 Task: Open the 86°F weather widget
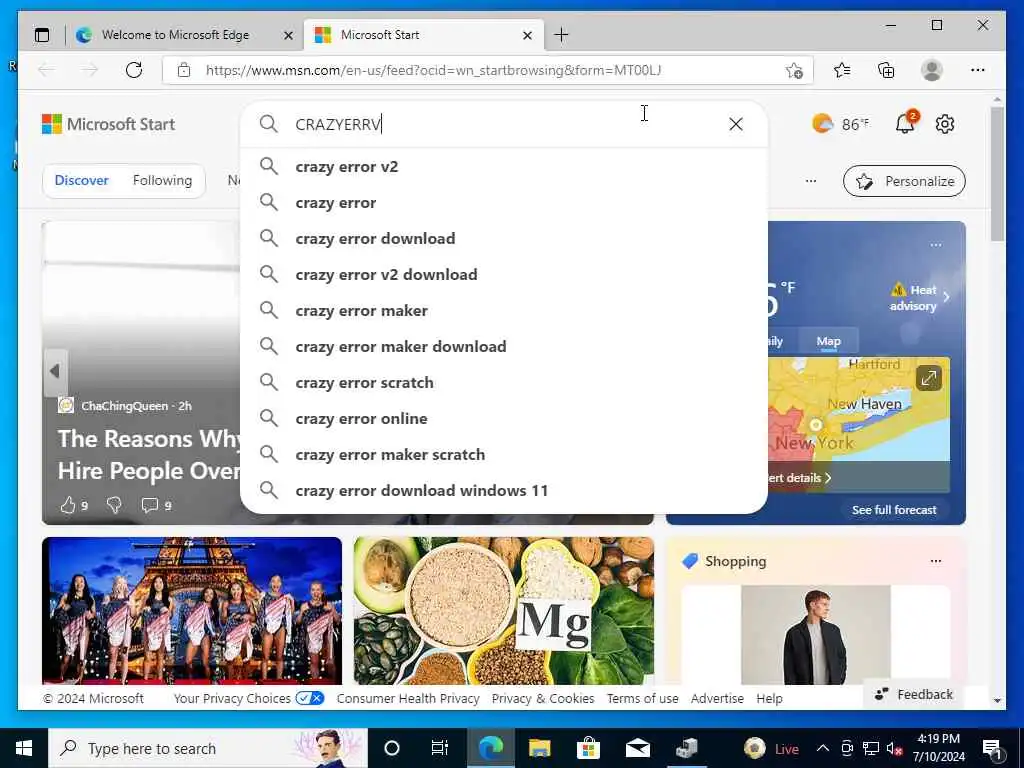click(x=840, y=123)
